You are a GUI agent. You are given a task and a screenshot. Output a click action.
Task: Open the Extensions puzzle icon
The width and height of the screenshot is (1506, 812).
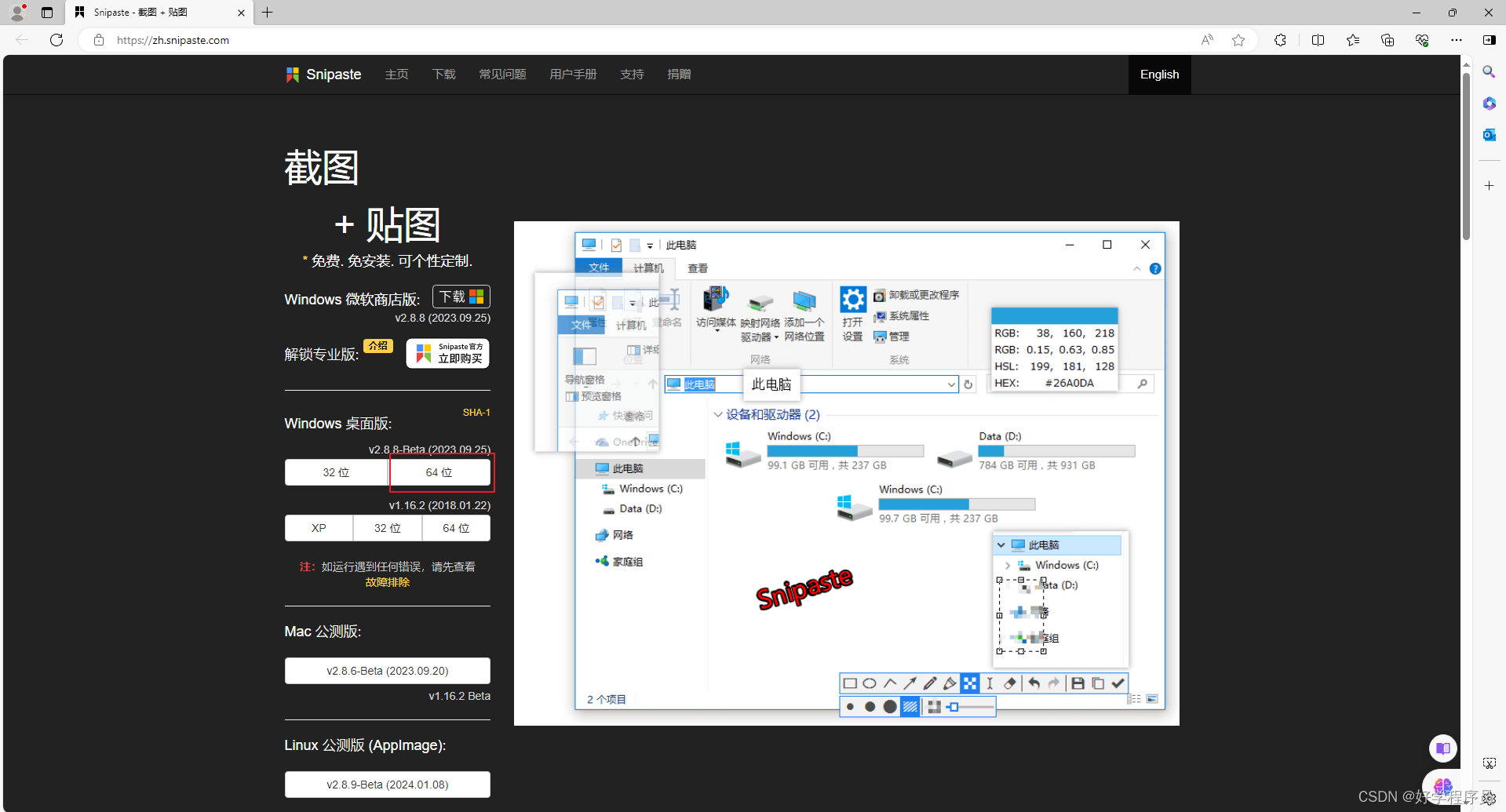tap(1280, 40)
